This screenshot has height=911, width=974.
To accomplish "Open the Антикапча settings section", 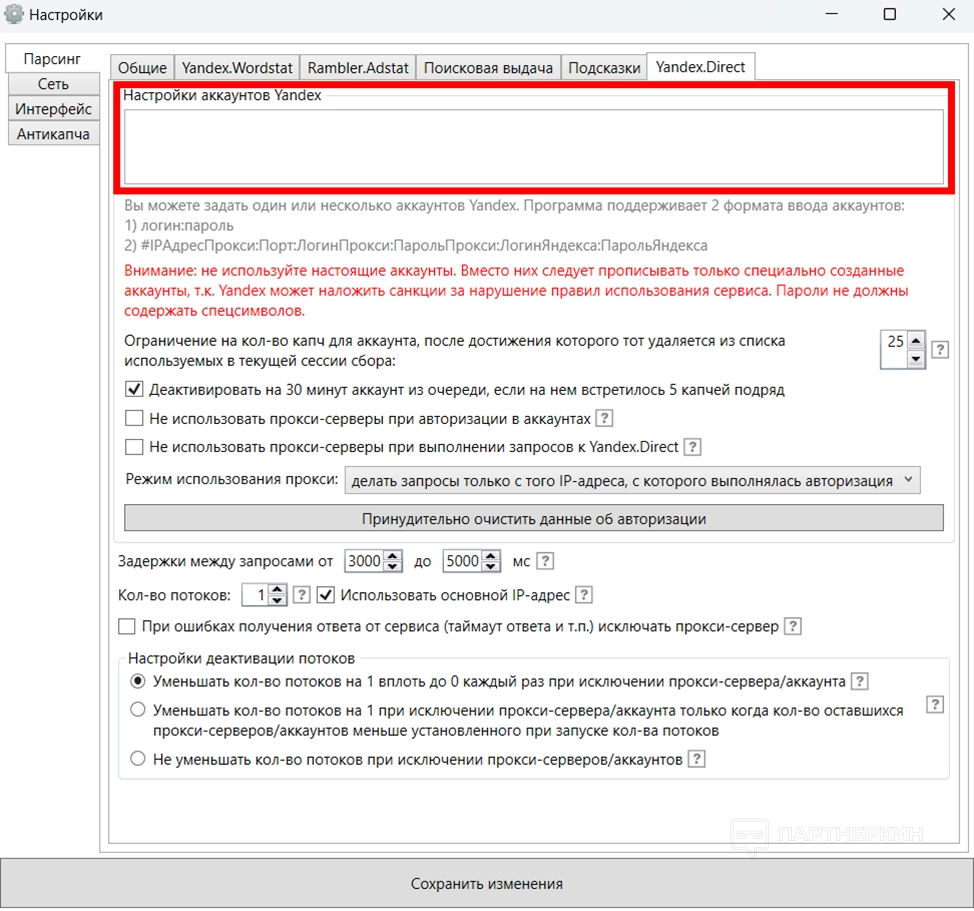I will [x=53, y=134].
